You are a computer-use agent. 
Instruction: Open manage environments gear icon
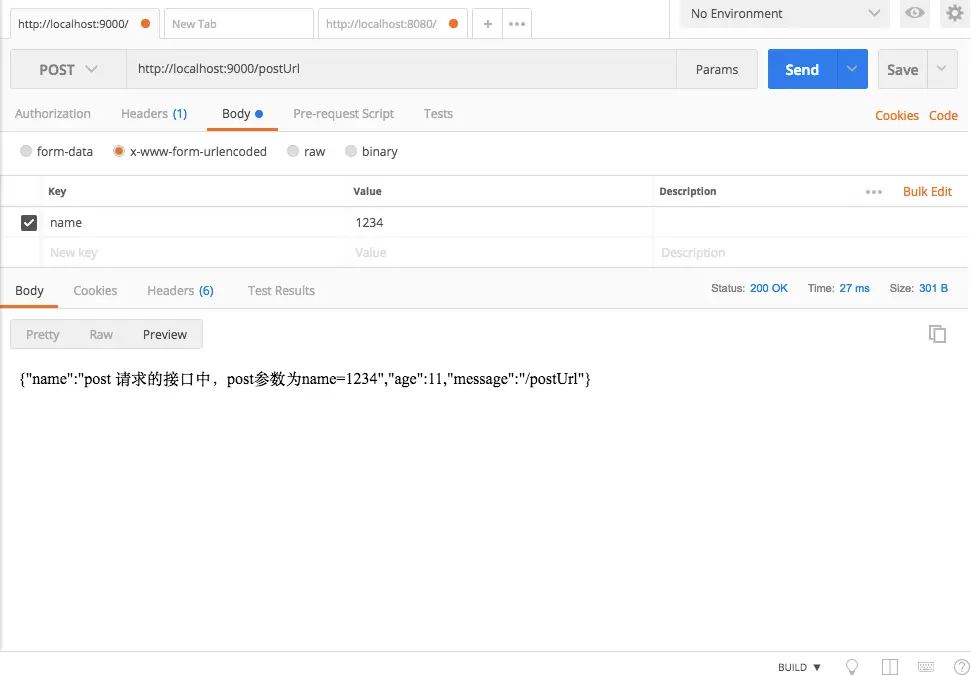click(954, 13)
